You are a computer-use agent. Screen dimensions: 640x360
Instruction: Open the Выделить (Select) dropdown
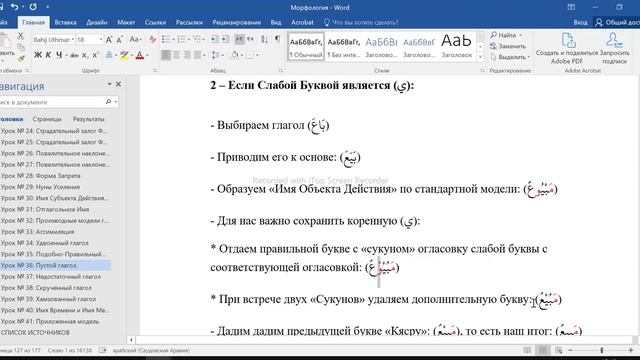coord(509,57)
